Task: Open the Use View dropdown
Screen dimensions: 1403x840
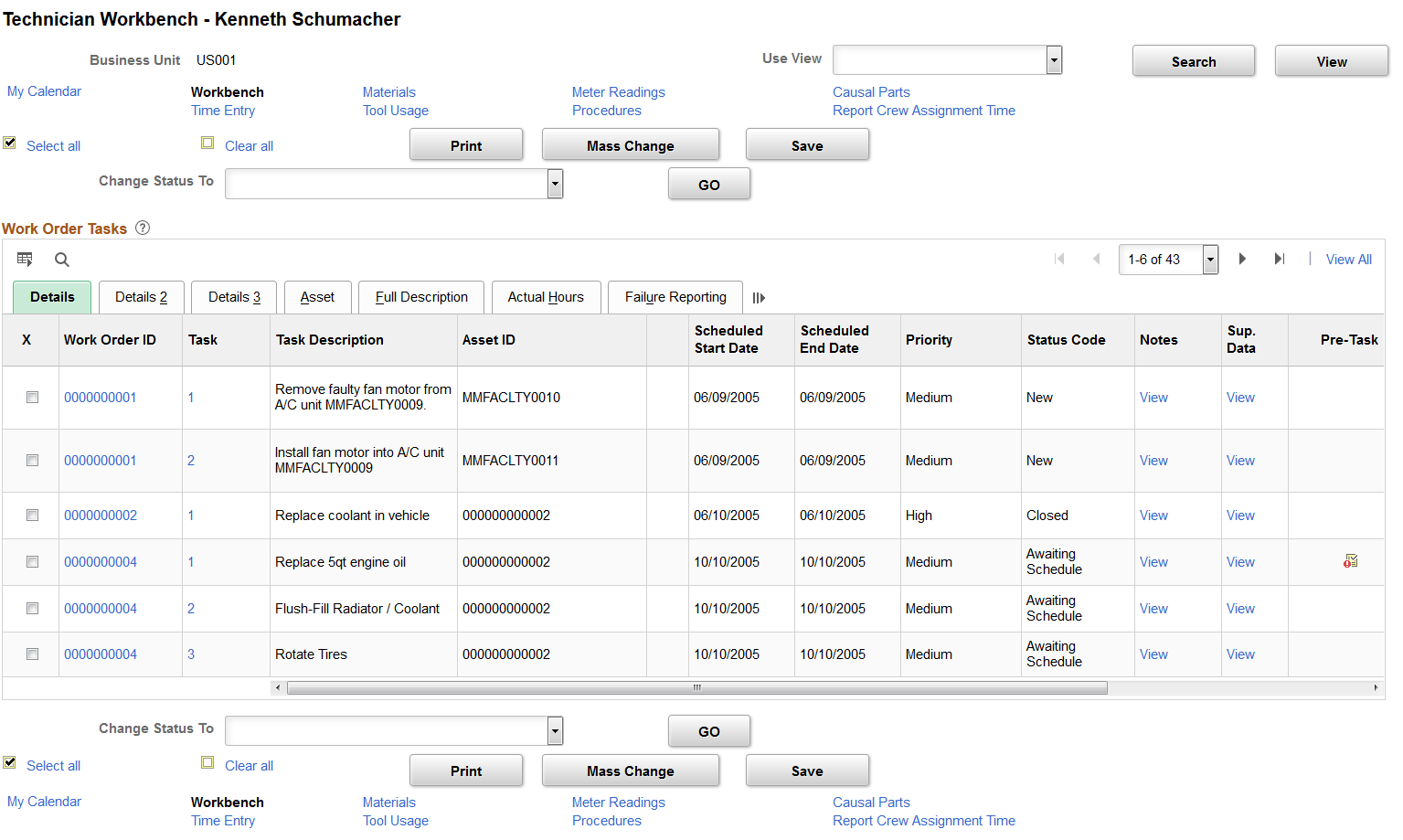Action: click(x=947, y=60)
